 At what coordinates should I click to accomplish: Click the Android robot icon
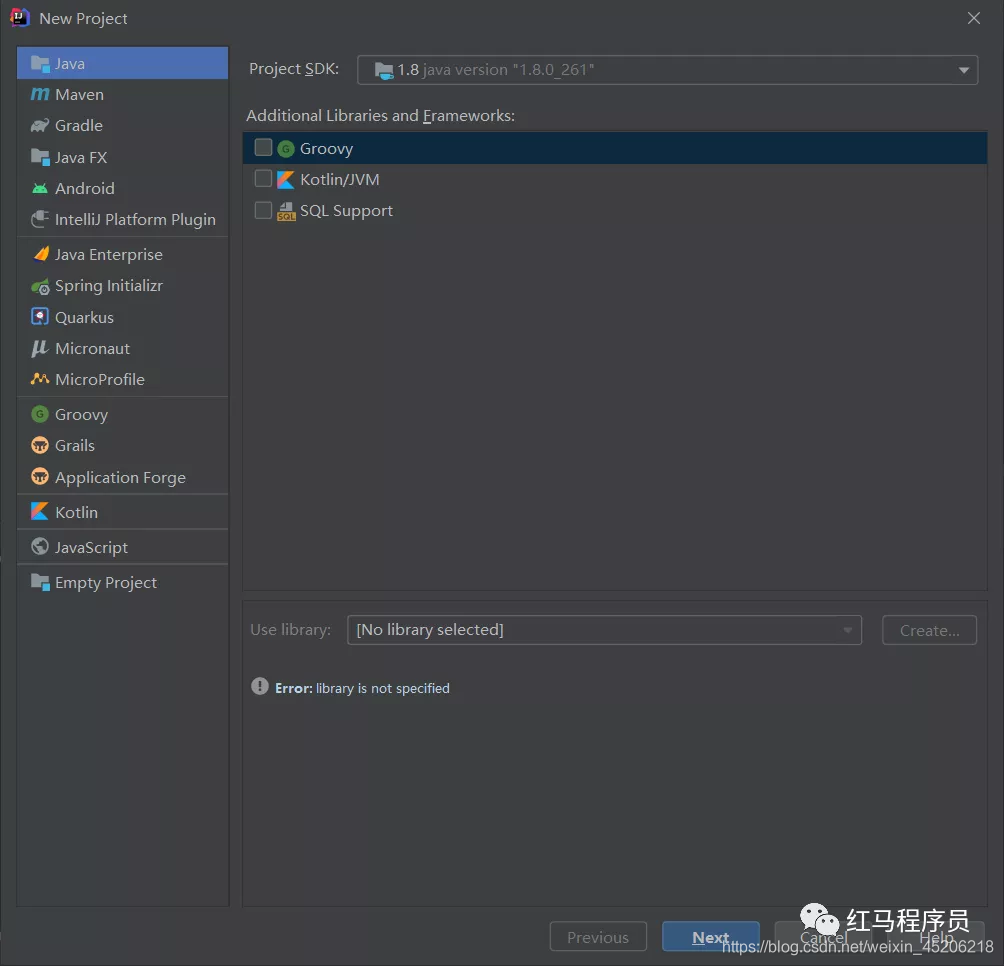point(40,188)
